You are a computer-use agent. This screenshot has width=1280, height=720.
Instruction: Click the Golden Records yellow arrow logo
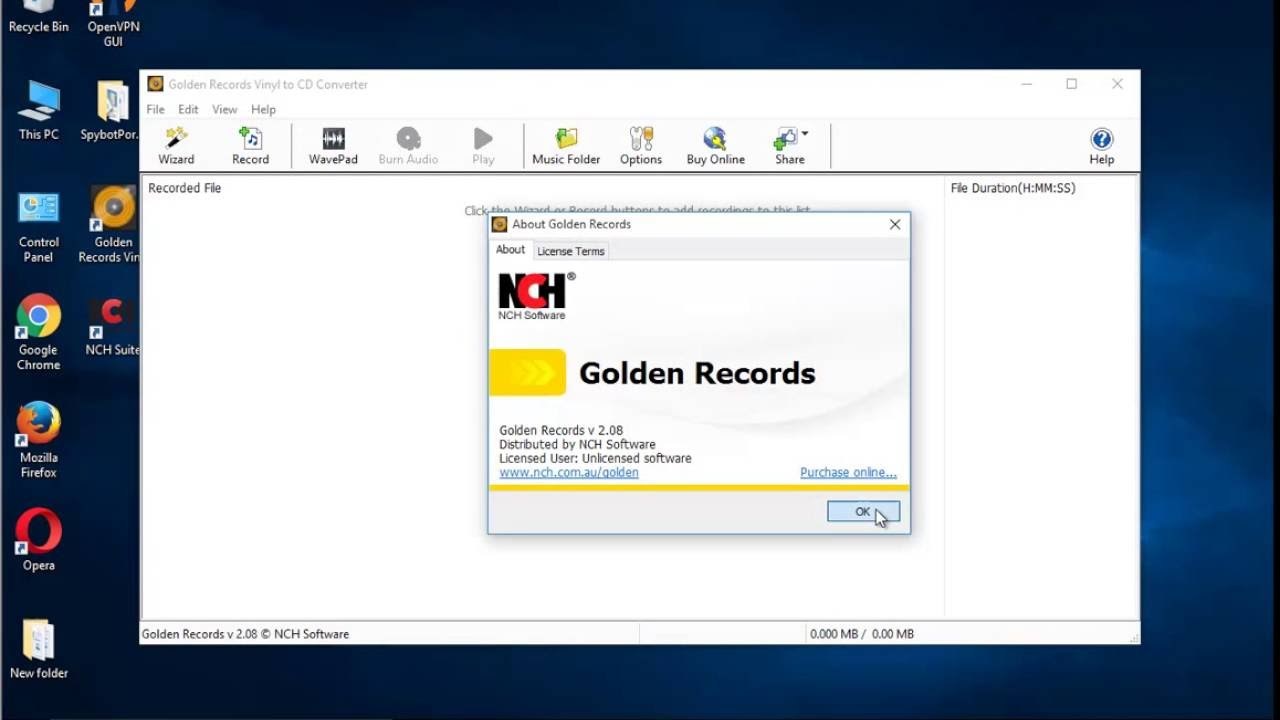coord(527,372)
